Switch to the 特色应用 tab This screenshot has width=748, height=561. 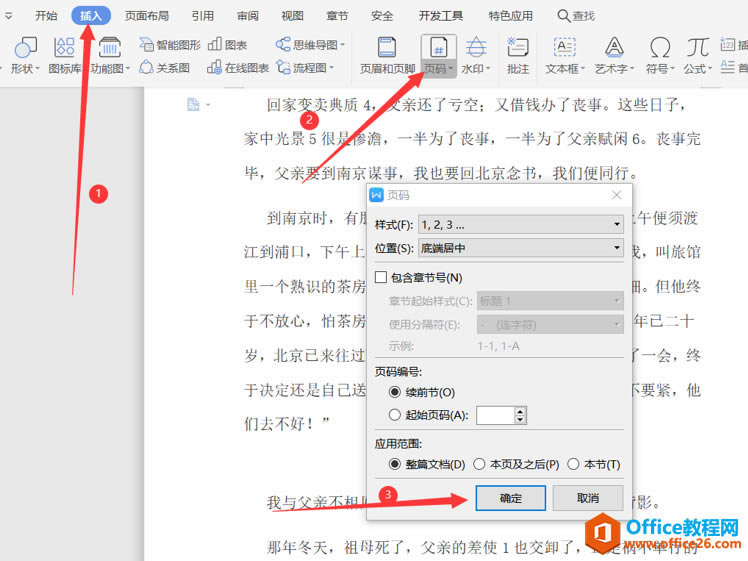[x=510, y=16]
